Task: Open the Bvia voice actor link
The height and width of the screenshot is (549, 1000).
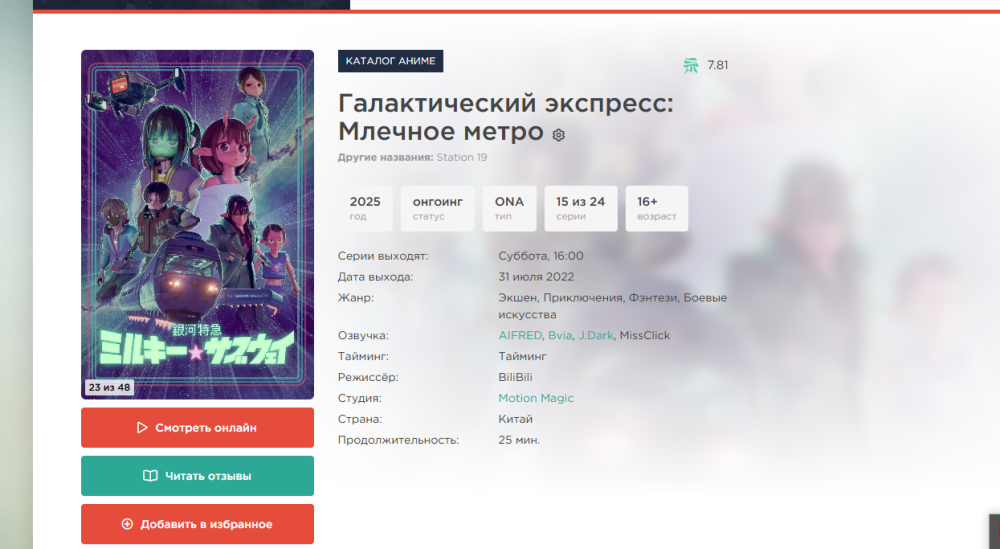Action: [560, 335]
